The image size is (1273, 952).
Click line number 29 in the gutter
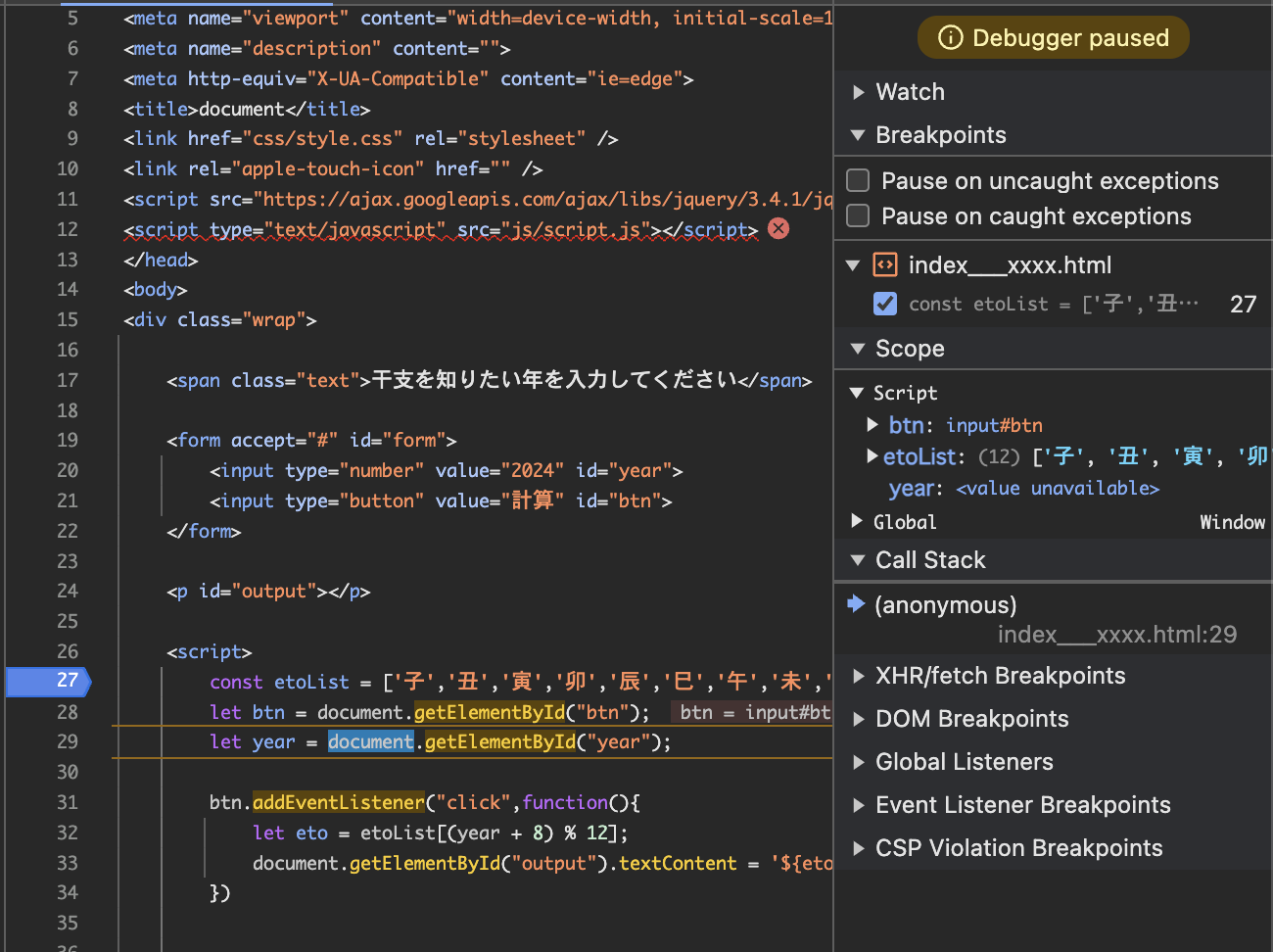point(68,742)
